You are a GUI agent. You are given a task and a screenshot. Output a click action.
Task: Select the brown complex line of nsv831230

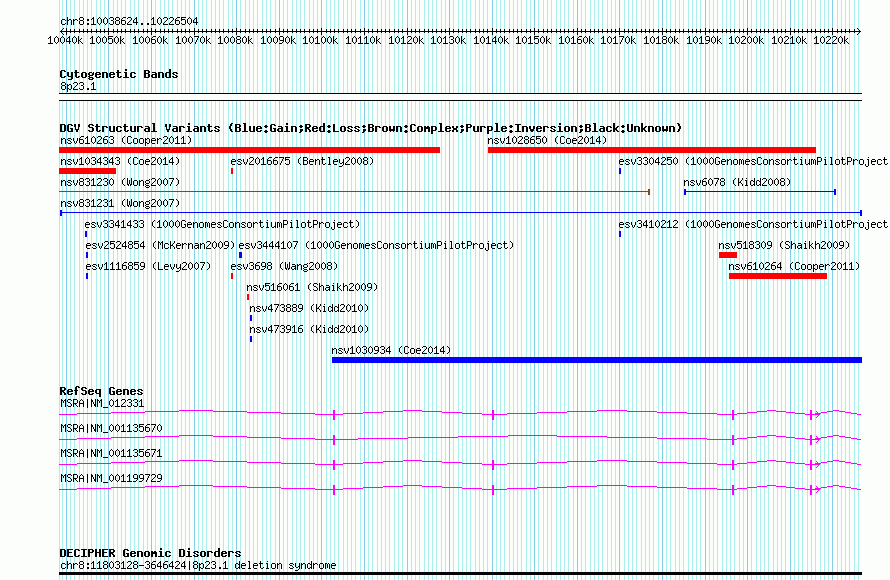(354, 192)
